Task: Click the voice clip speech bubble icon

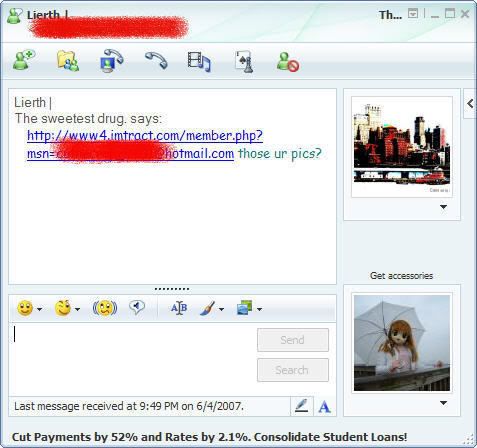Action: (x=137, y=307)
